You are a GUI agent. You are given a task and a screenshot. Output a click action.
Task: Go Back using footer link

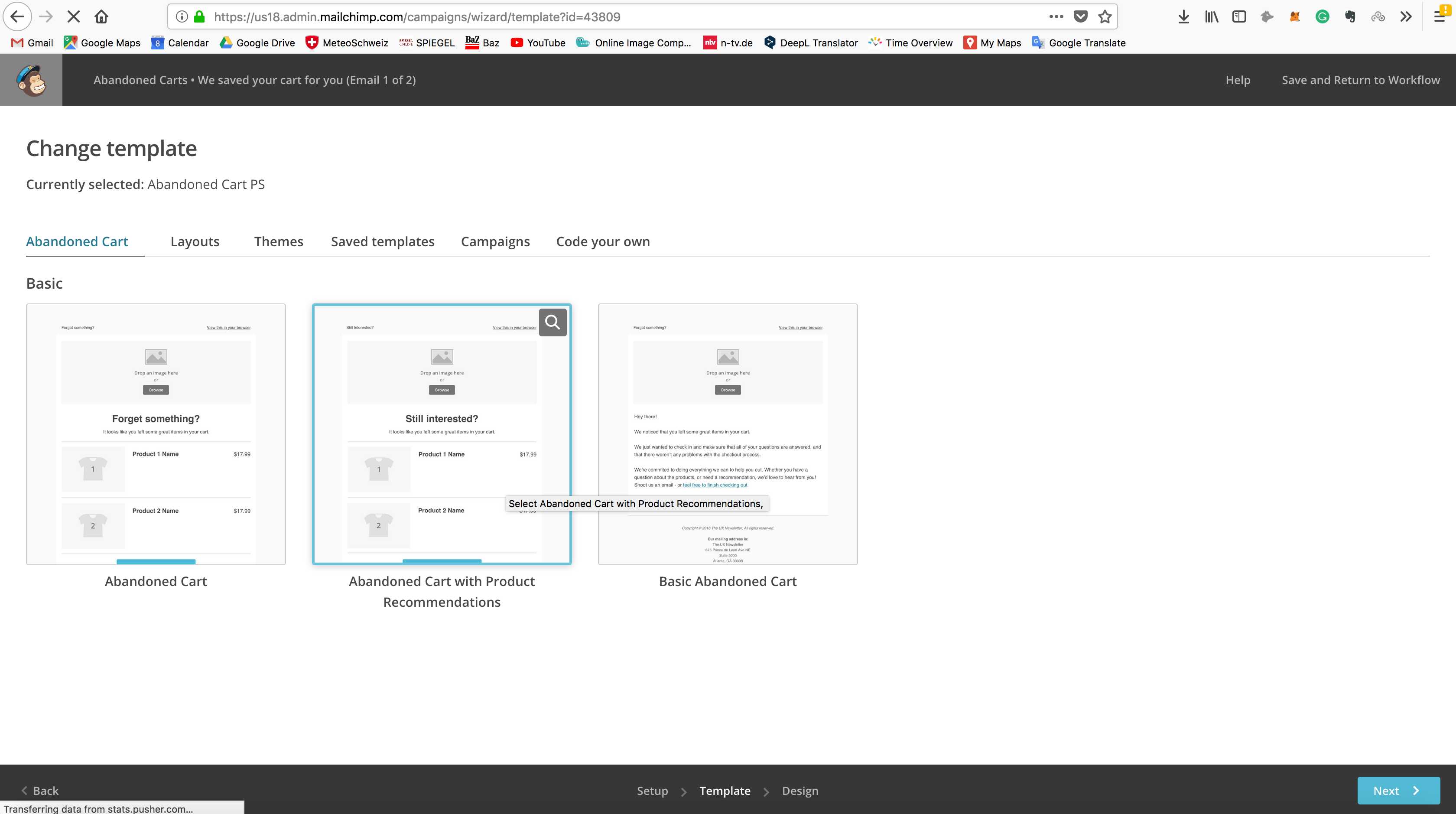[x=39, y=790]
